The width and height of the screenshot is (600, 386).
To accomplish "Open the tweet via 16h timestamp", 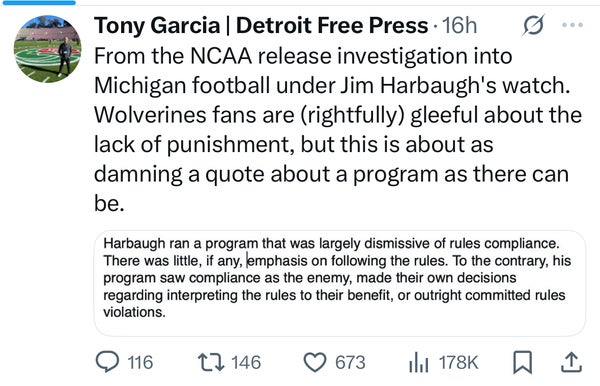I will [460, 26].
